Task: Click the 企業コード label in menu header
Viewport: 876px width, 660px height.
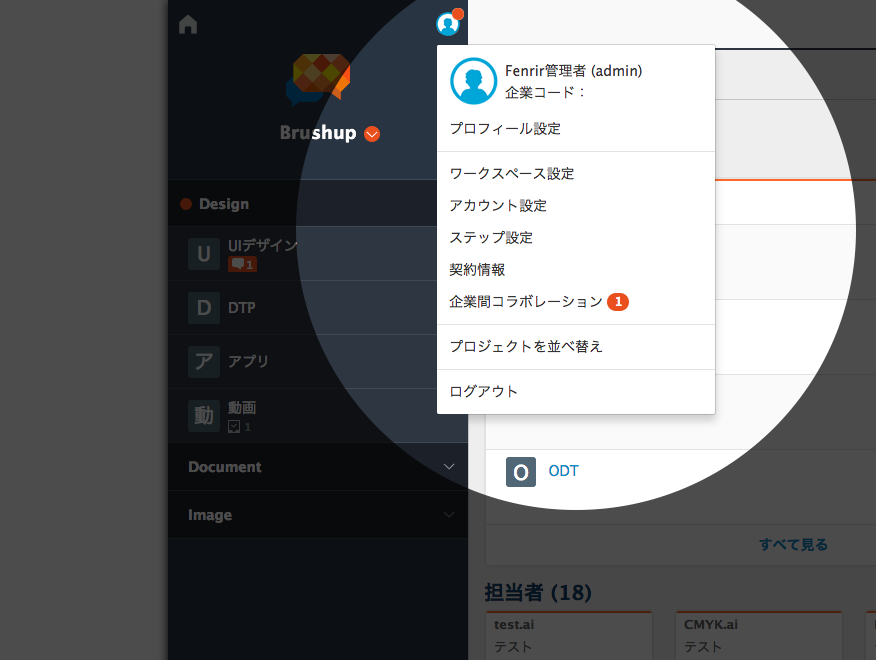Action: click(545, 93)
